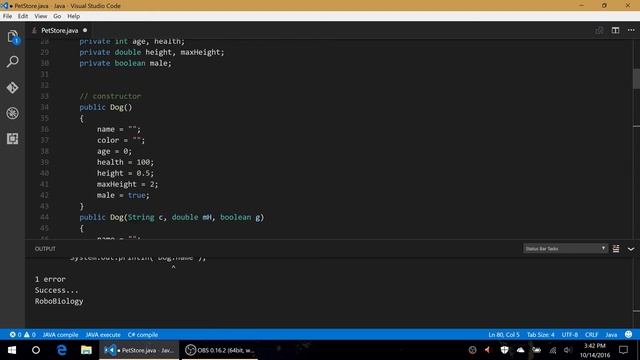This screenshot has width=640, height=360.
Task: Click the 'male = true;' code line
Action: pyautogui.click(x=123, y=196)
